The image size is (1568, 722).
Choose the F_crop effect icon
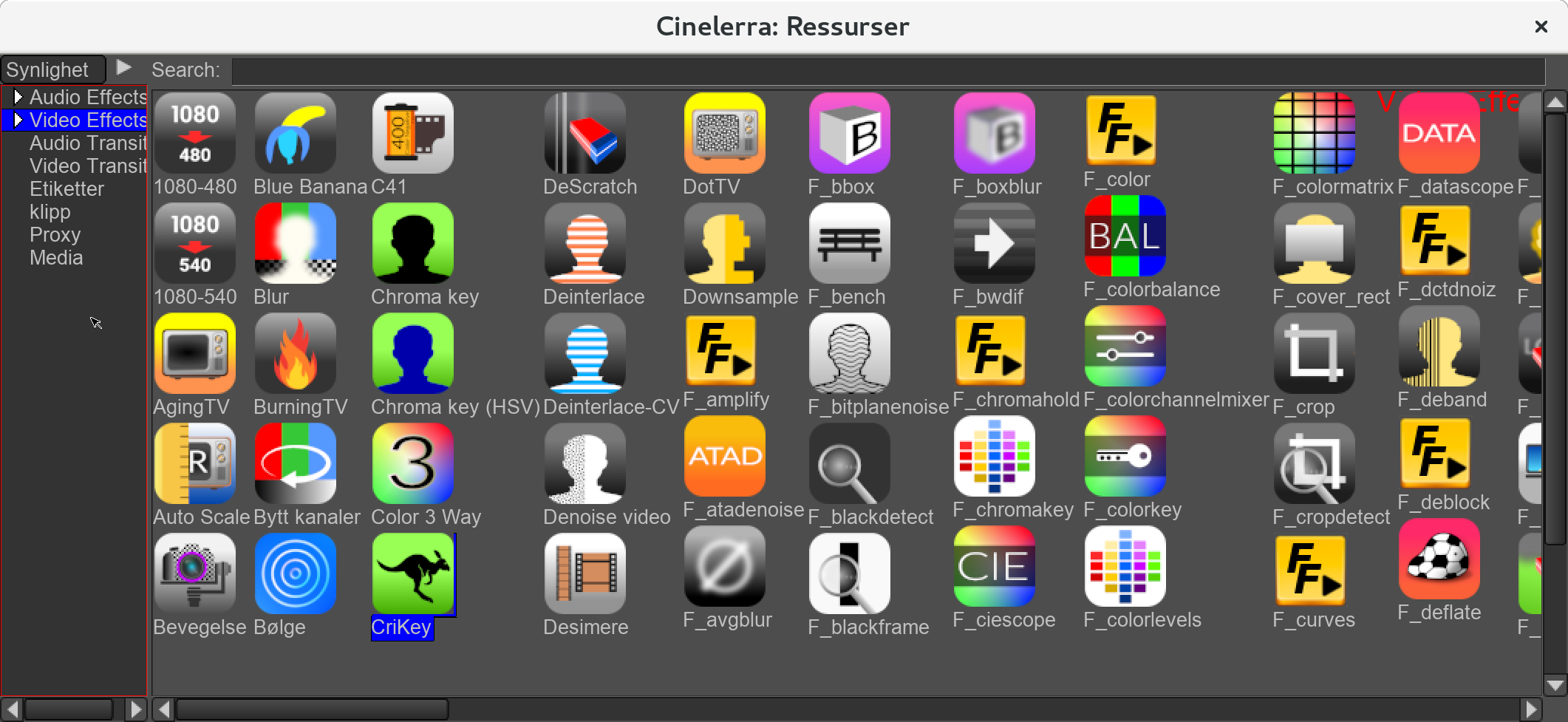pyautogui.click(x=1314, y=353)
